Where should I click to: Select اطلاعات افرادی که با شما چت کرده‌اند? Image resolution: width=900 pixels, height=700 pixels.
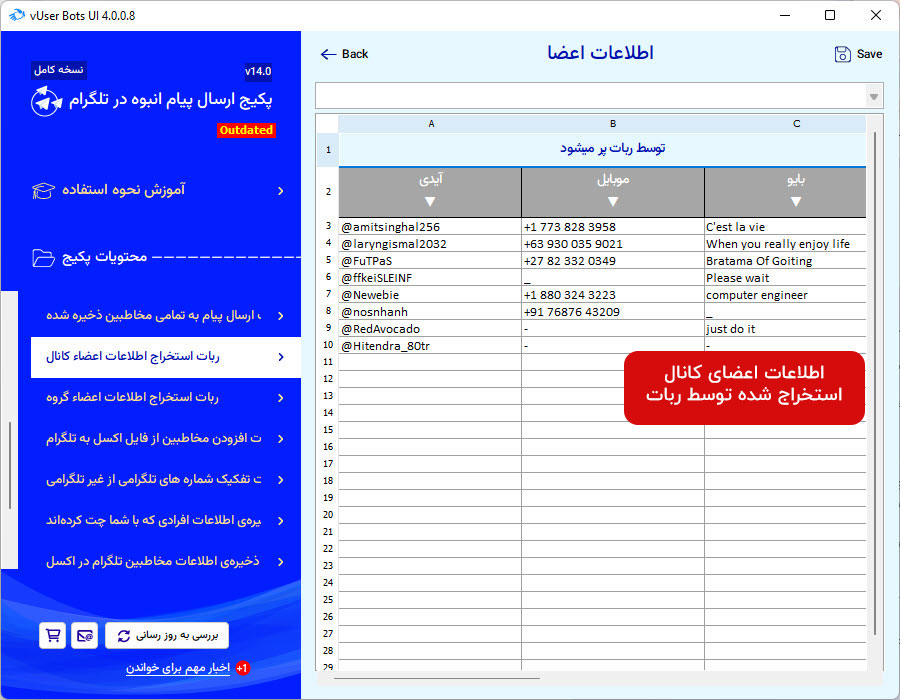166,521
